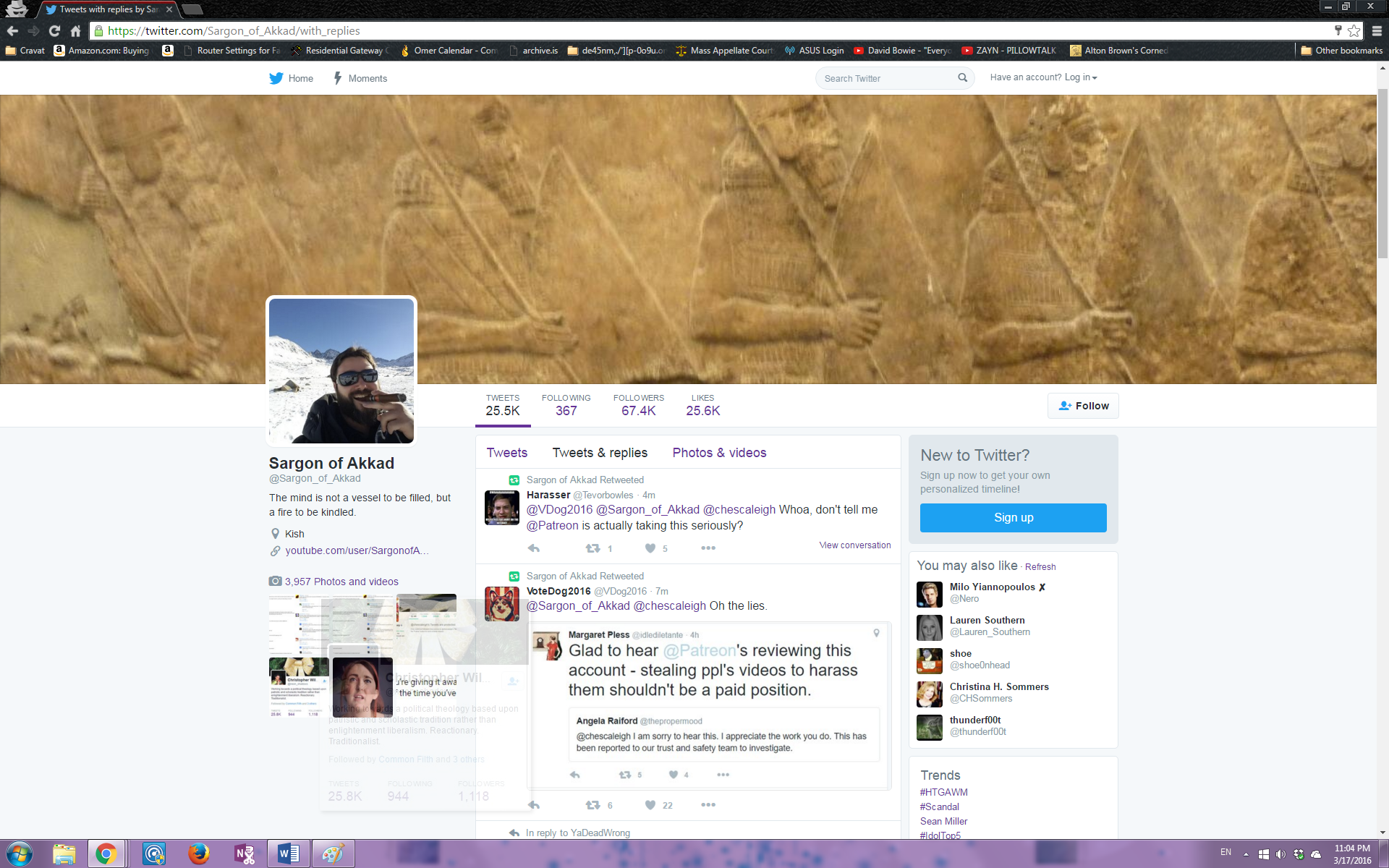This screenshot has height=868, width=1389.
Task: Open more options on VoteDog2016's tweet
Action: 708,805
